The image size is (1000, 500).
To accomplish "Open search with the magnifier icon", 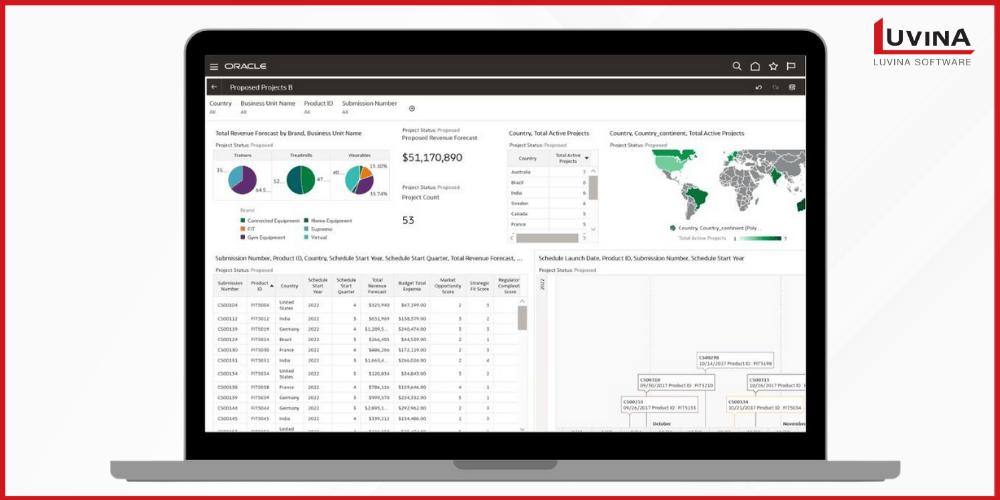I will point(737,66).
